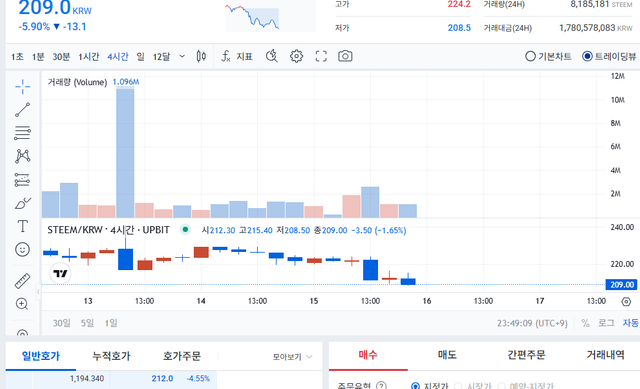The image size is (640, 389).
Task: Select the crosshair cursor tool
Action: pyautogui.click(x=22, y=87)
